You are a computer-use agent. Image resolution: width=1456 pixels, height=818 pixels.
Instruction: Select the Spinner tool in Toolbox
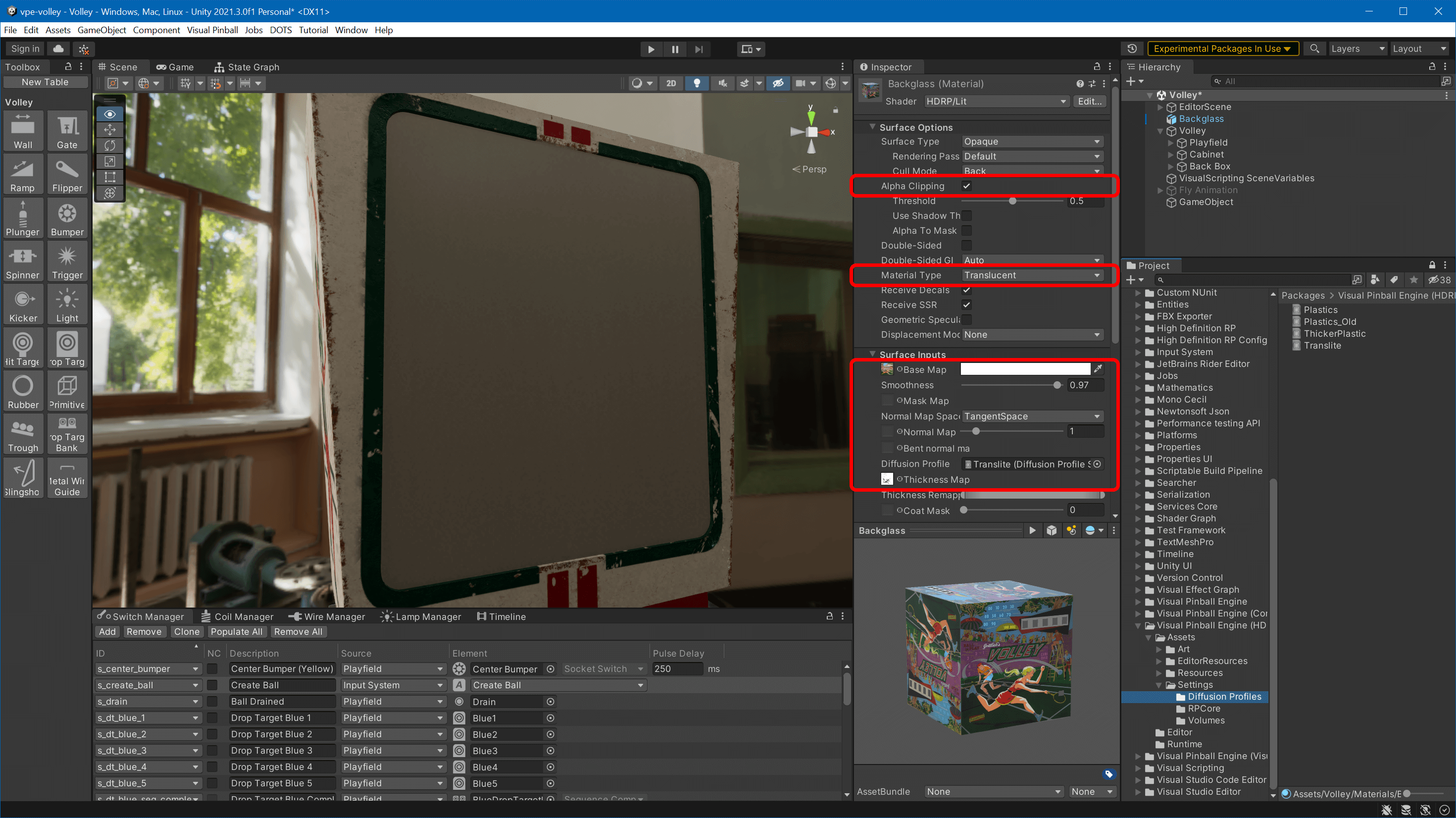(23, 261)
